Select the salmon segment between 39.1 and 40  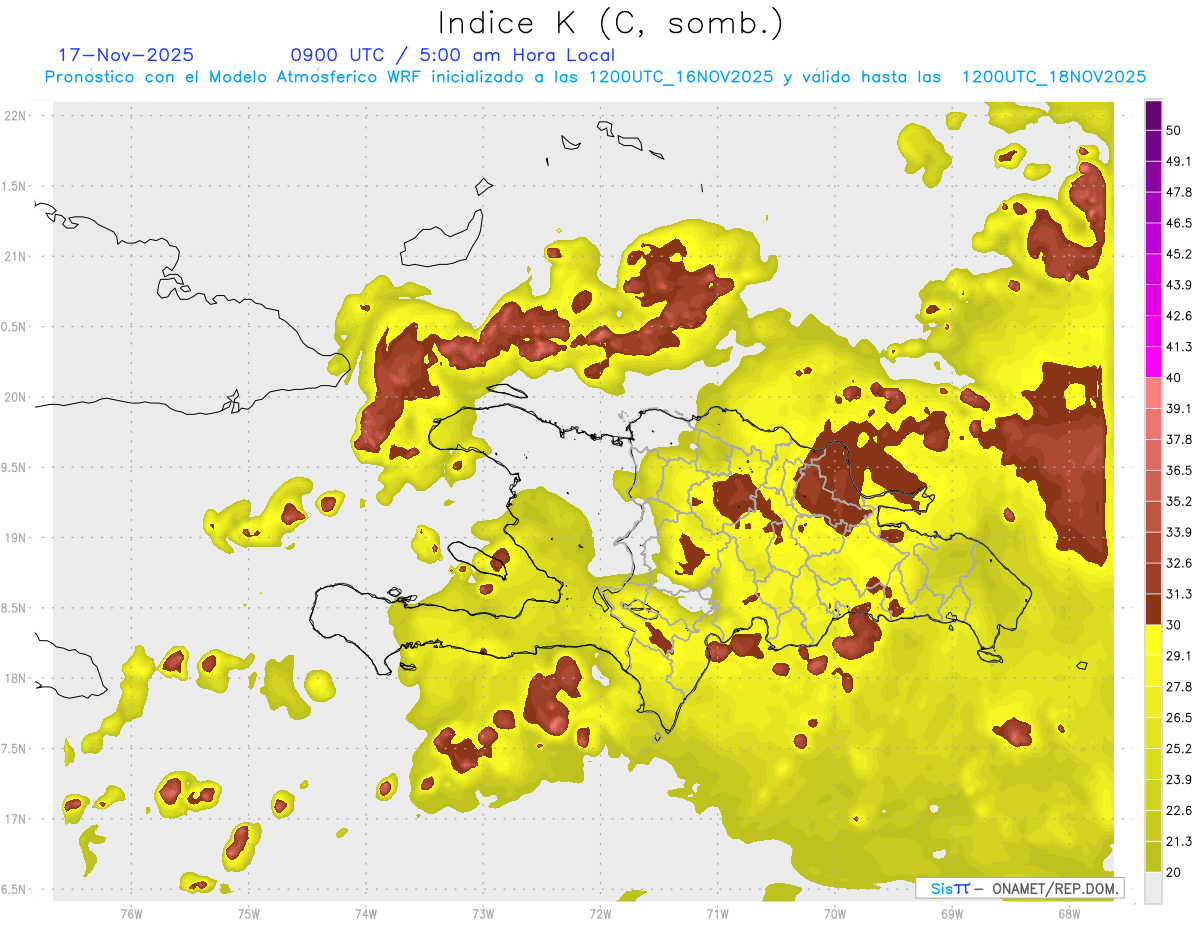coord(1153,393)
